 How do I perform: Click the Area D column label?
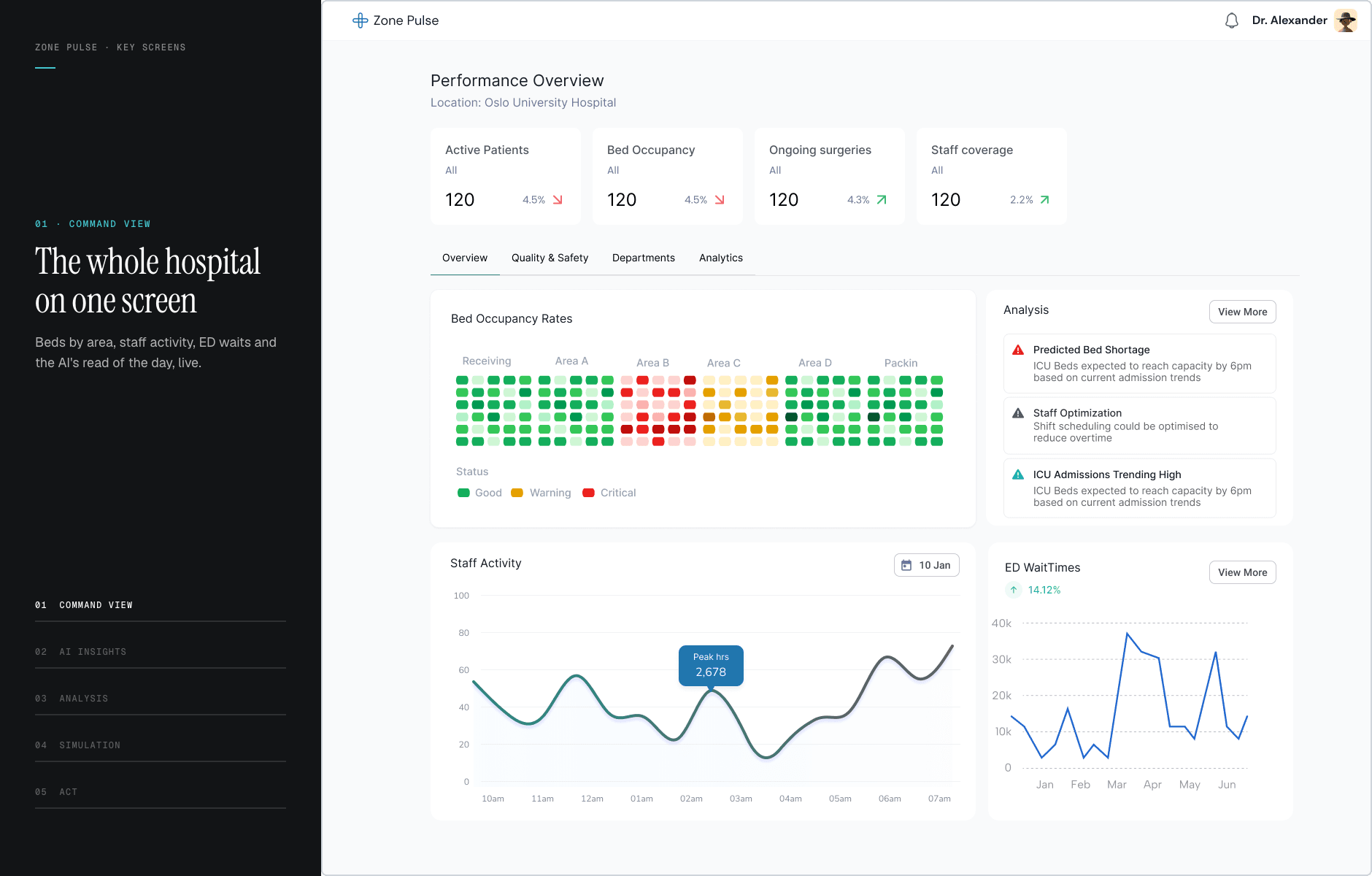(815, 363)
